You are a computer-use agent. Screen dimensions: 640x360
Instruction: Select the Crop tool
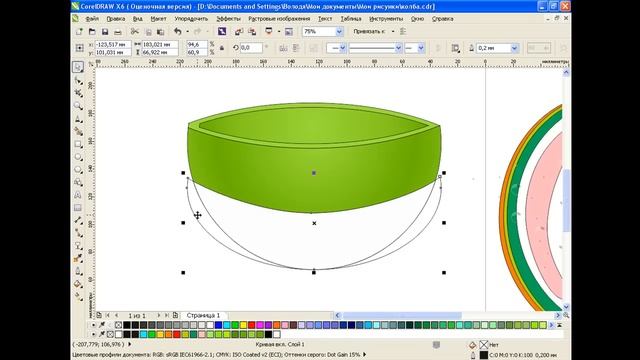pos(78,93)
